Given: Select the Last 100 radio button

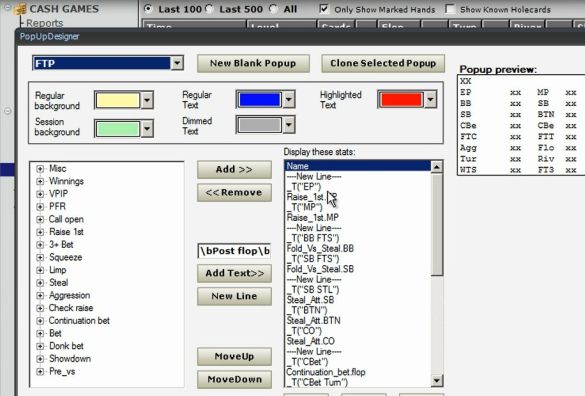Looking at the screenshot, I should coord(148,8).
